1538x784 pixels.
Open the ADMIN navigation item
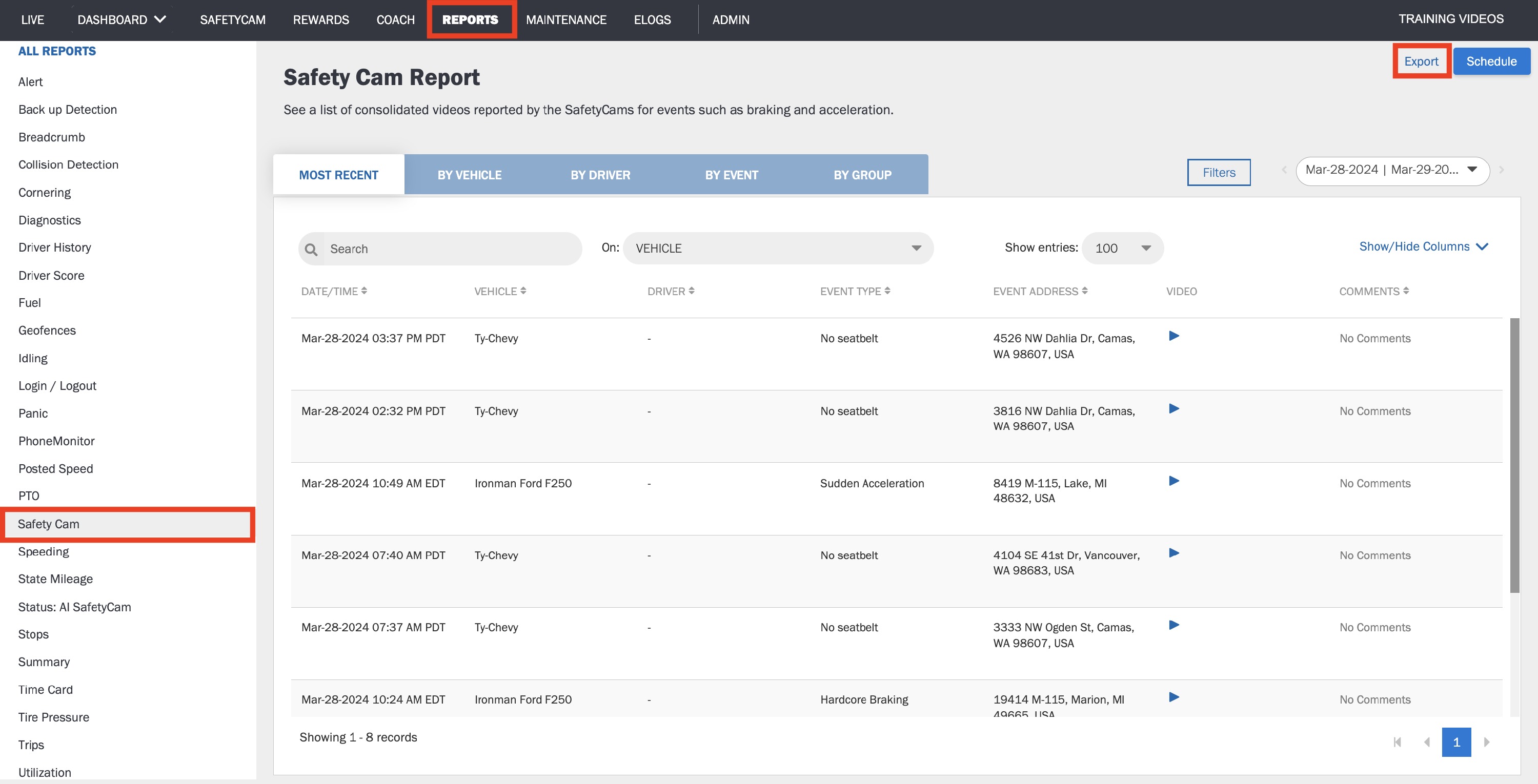[x=731, y=19]
